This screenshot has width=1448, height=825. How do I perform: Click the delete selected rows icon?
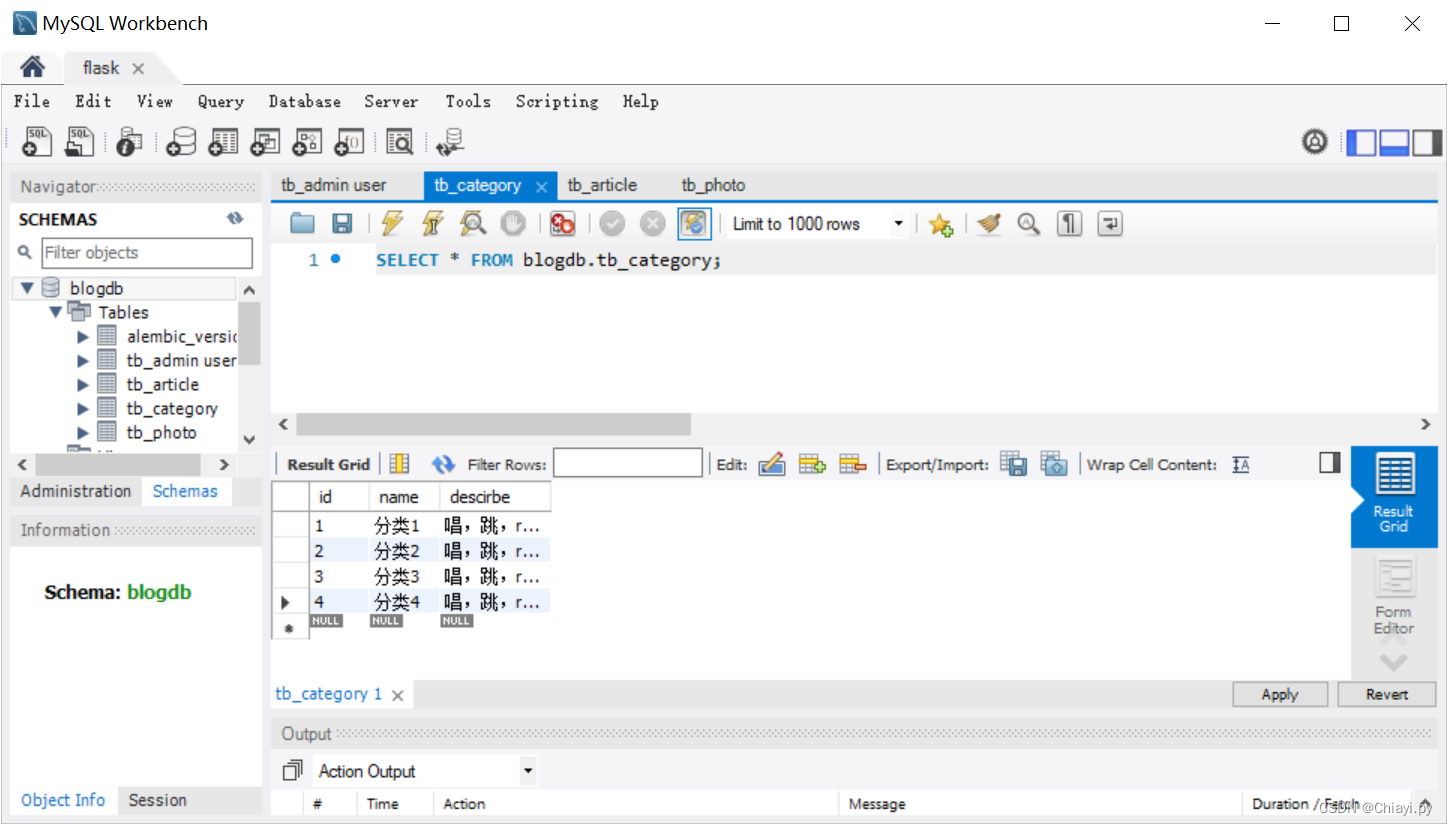tap(852, 464)
